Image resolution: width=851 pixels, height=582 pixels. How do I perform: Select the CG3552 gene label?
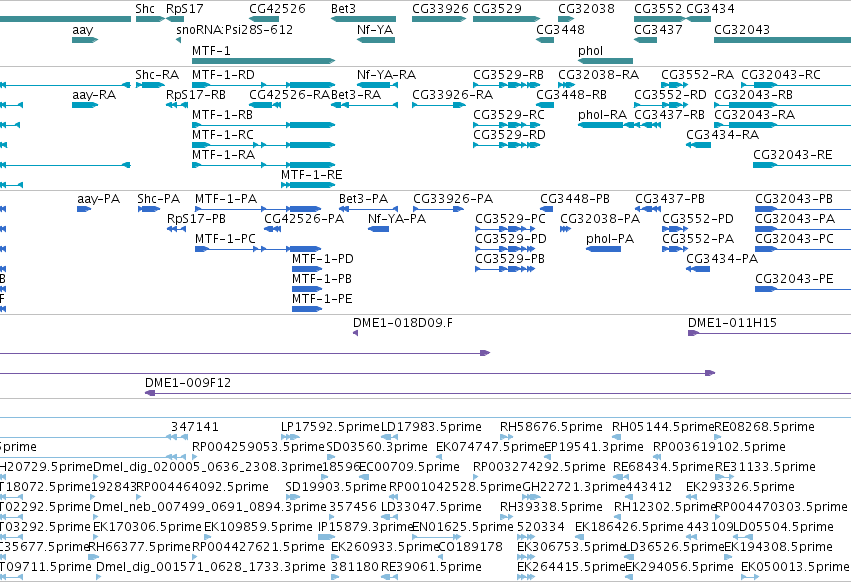[x=658, y=9]
